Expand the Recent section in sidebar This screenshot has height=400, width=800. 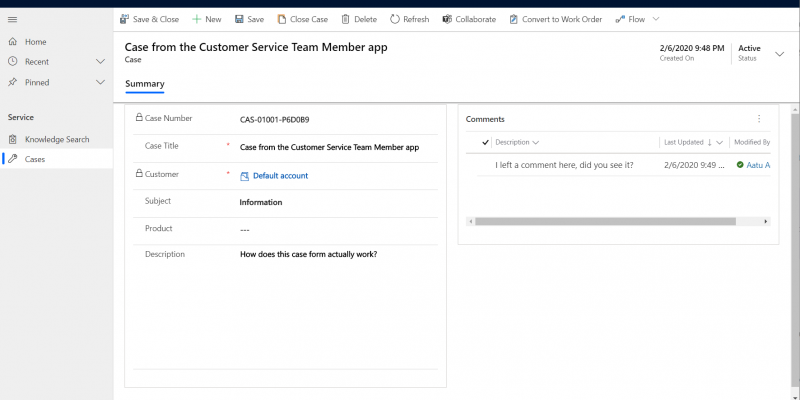(101, 62)
